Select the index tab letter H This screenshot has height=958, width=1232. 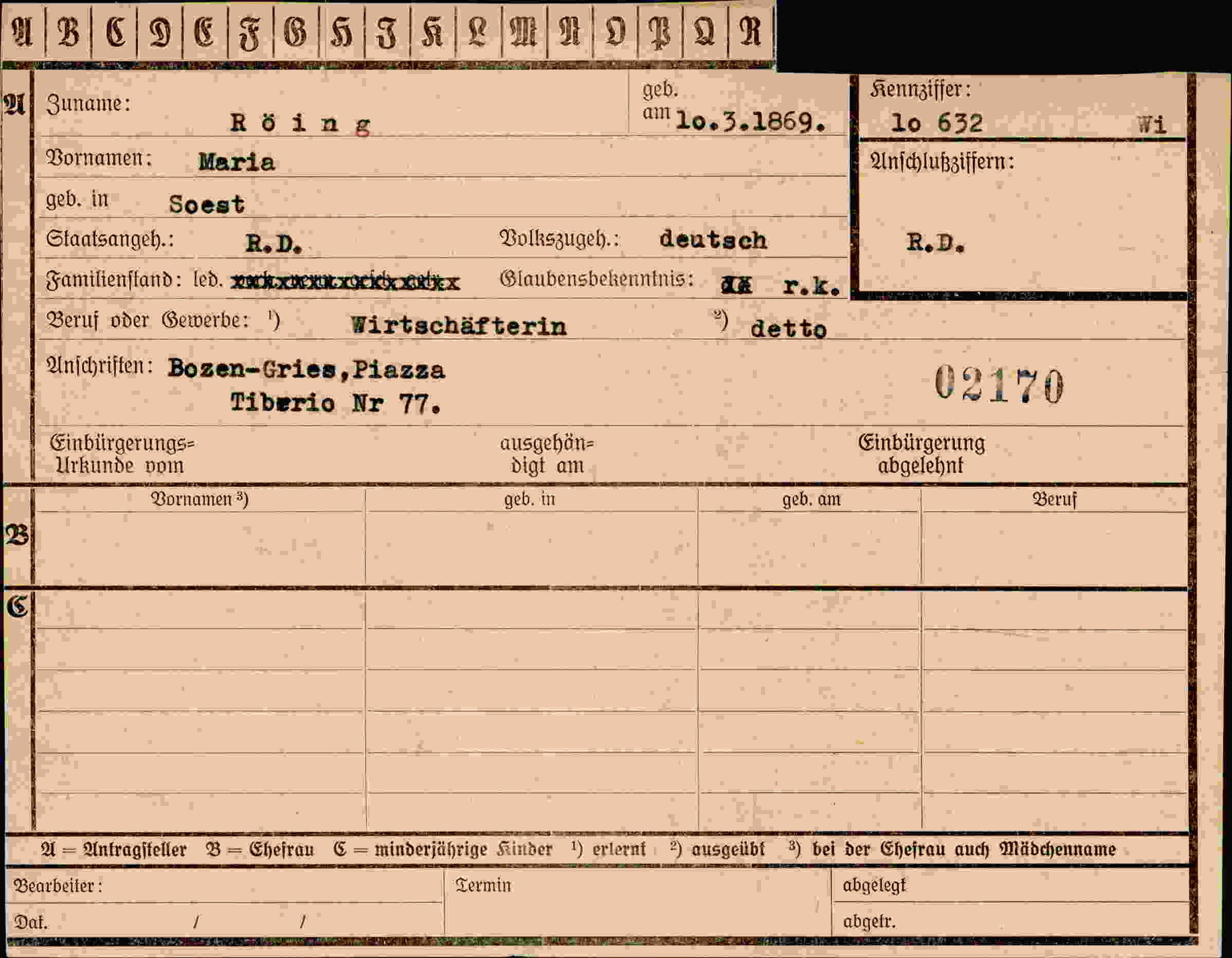[x=341, y=32]
